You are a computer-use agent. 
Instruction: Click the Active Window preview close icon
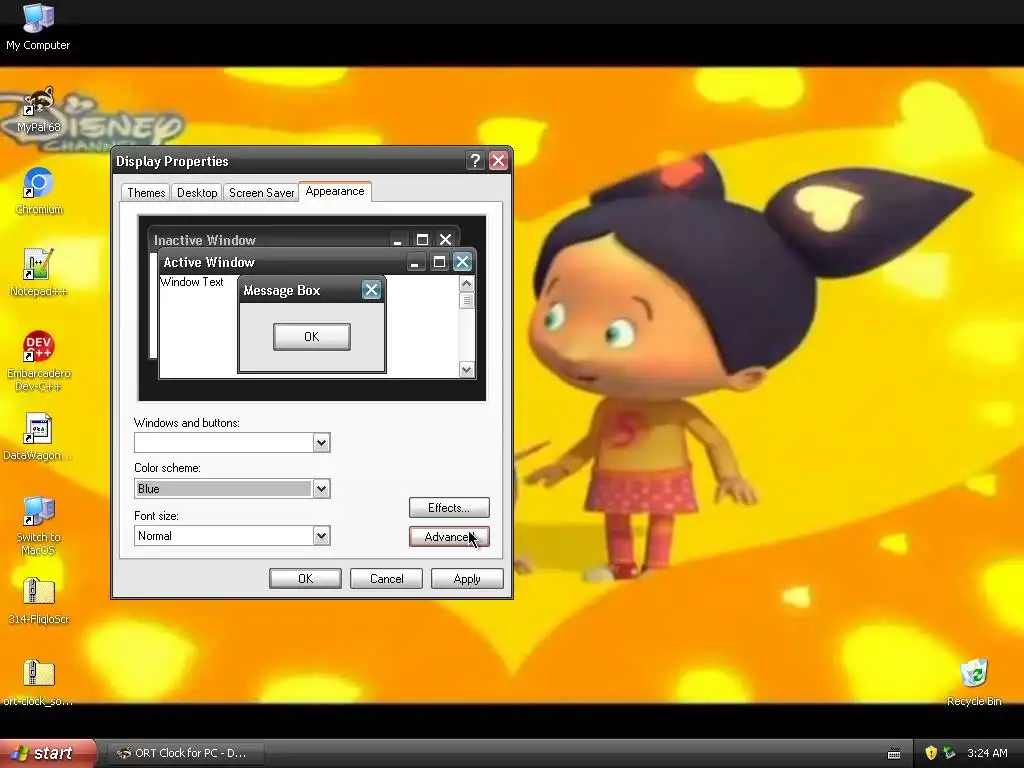tap(462, 262)
